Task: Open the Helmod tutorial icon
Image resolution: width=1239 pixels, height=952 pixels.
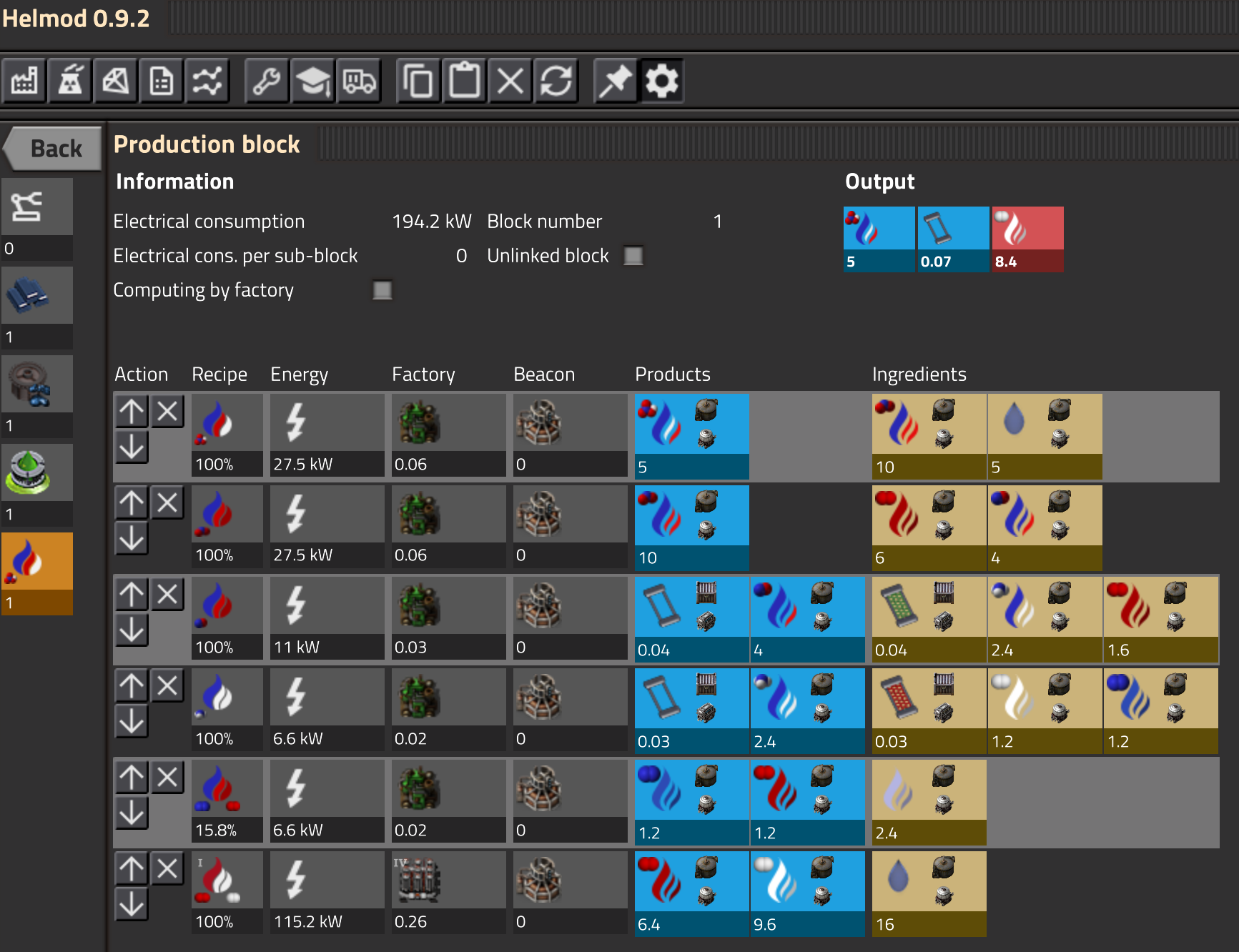Action: pos(312,80)
